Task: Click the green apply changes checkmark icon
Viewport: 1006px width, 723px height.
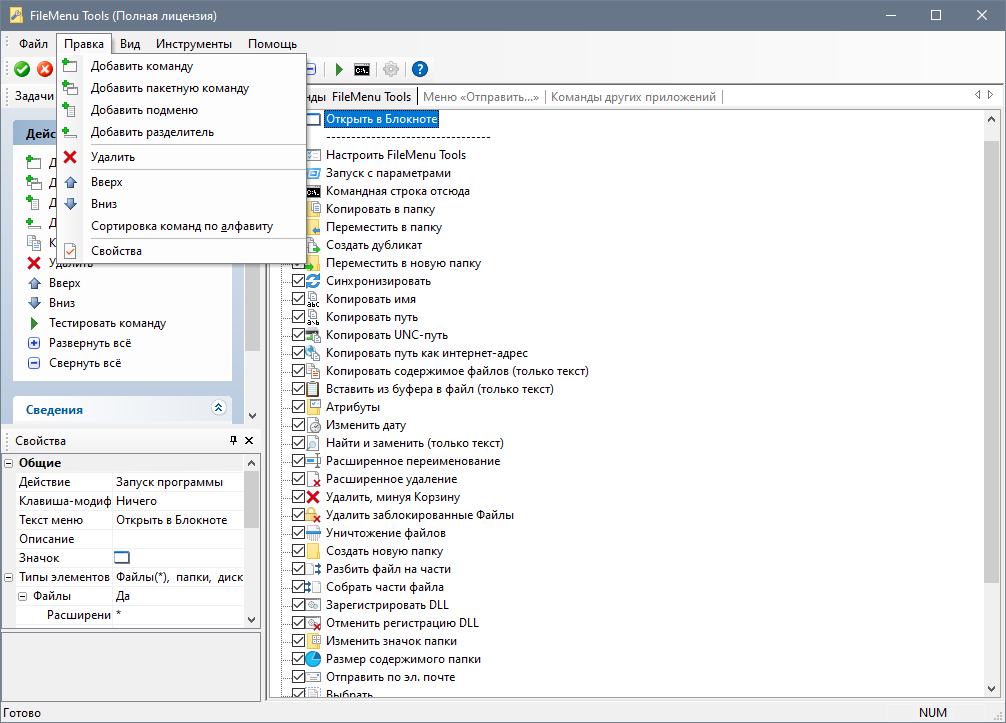Action: [x=22, y=69]
